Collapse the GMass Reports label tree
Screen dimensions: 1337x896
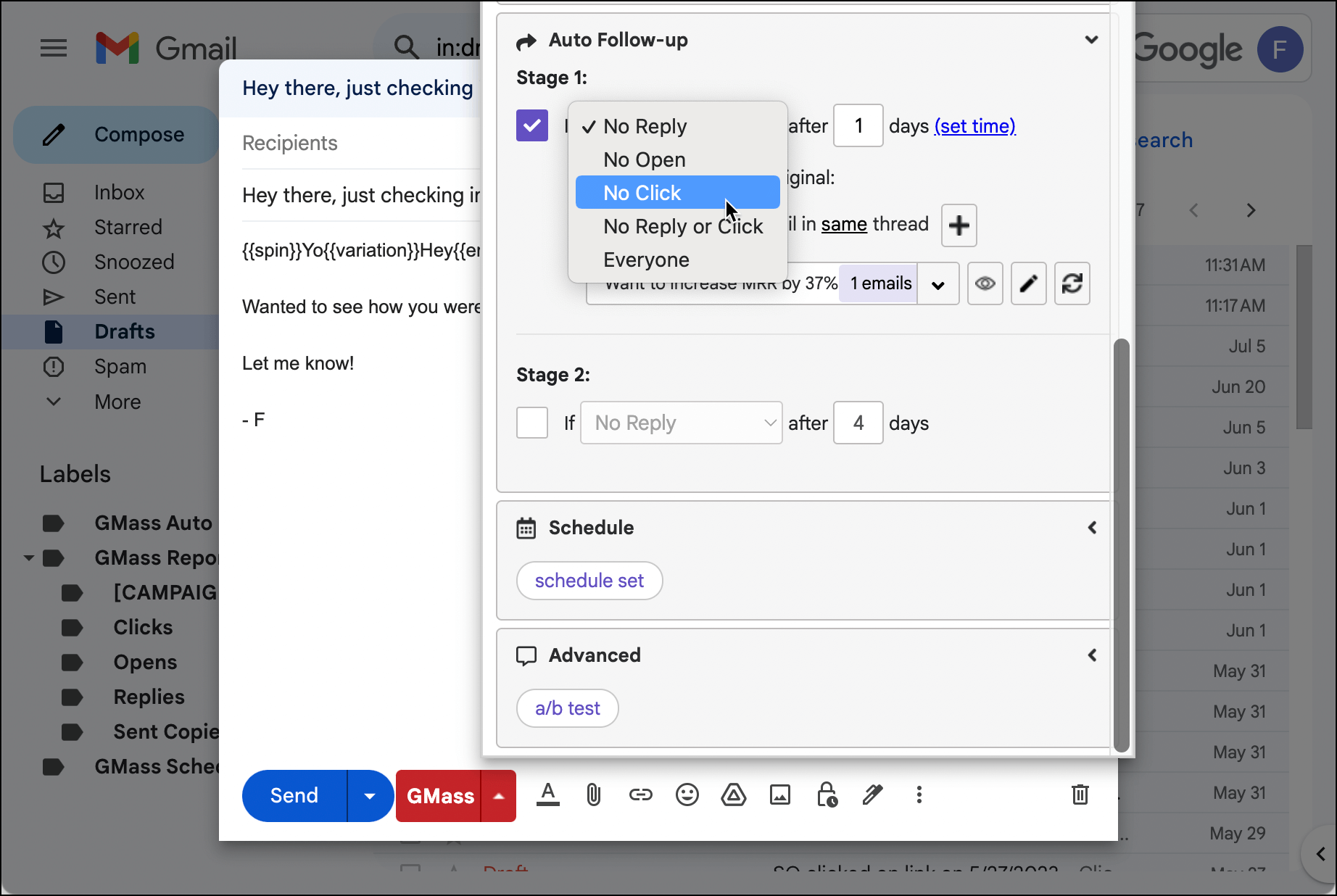[29, 558]
